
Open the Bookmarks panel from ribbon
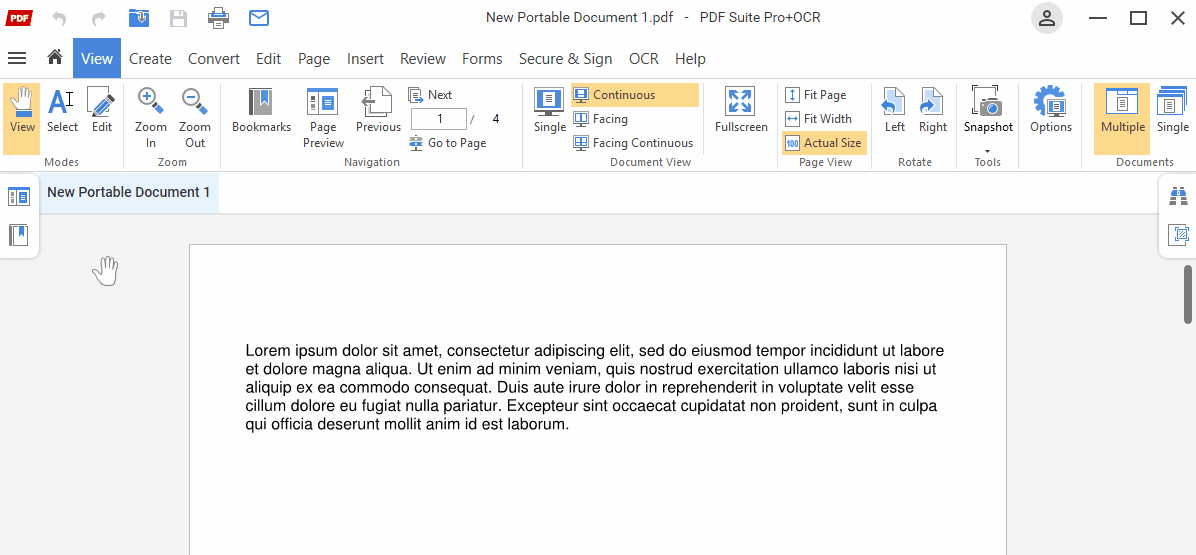[261, 111]
